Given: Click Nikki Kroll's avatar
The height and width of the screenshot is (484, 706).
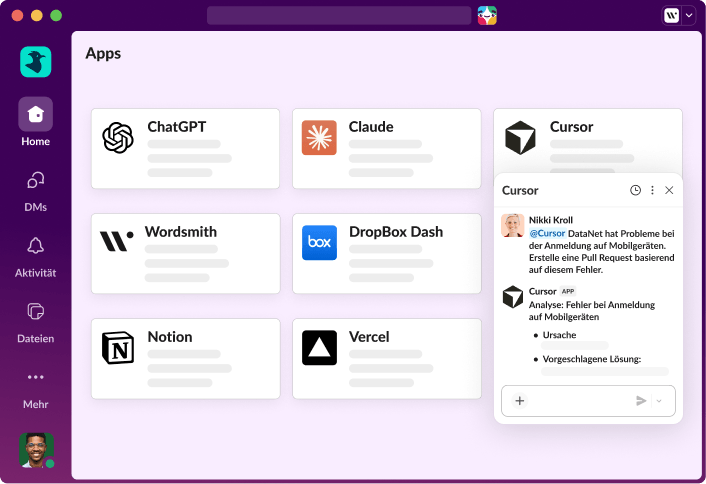Looking at the screenshot, I should coord(513,225).
